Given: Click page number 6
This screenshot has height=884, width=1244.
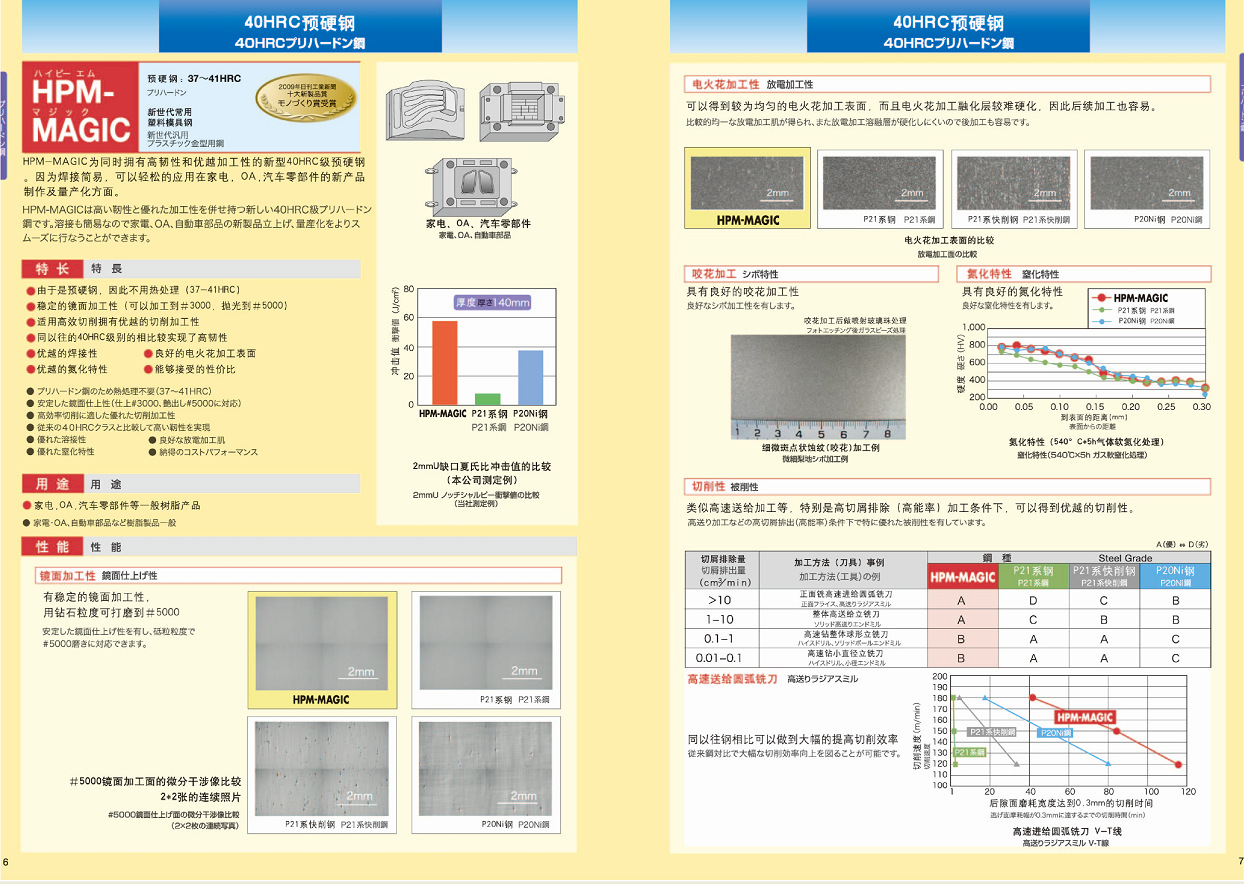Looking at the screenshot, I should pos(5,862).
